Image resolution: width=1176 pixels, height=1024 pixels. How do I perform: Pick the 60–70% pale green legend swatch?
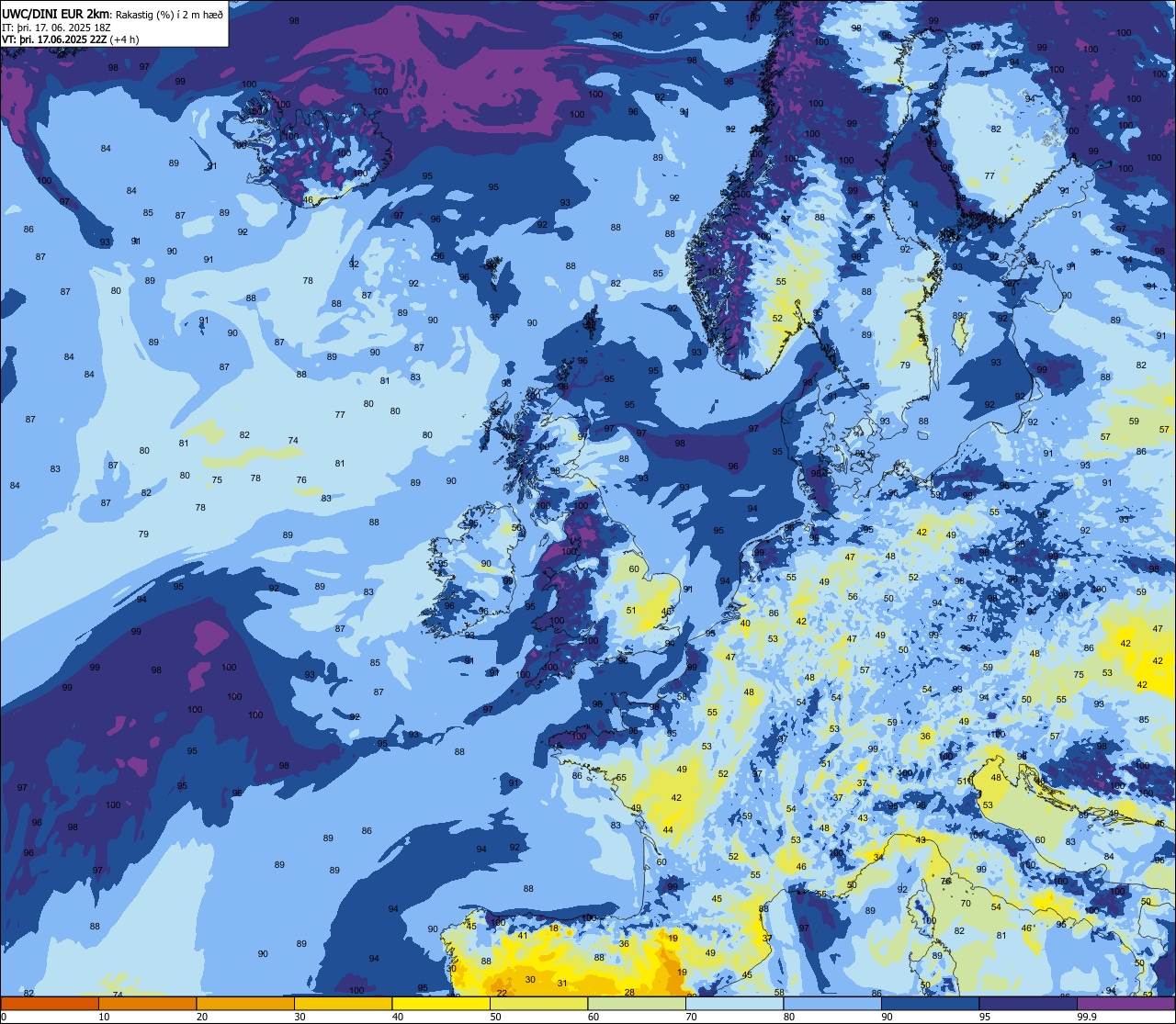click(637, 1003)
